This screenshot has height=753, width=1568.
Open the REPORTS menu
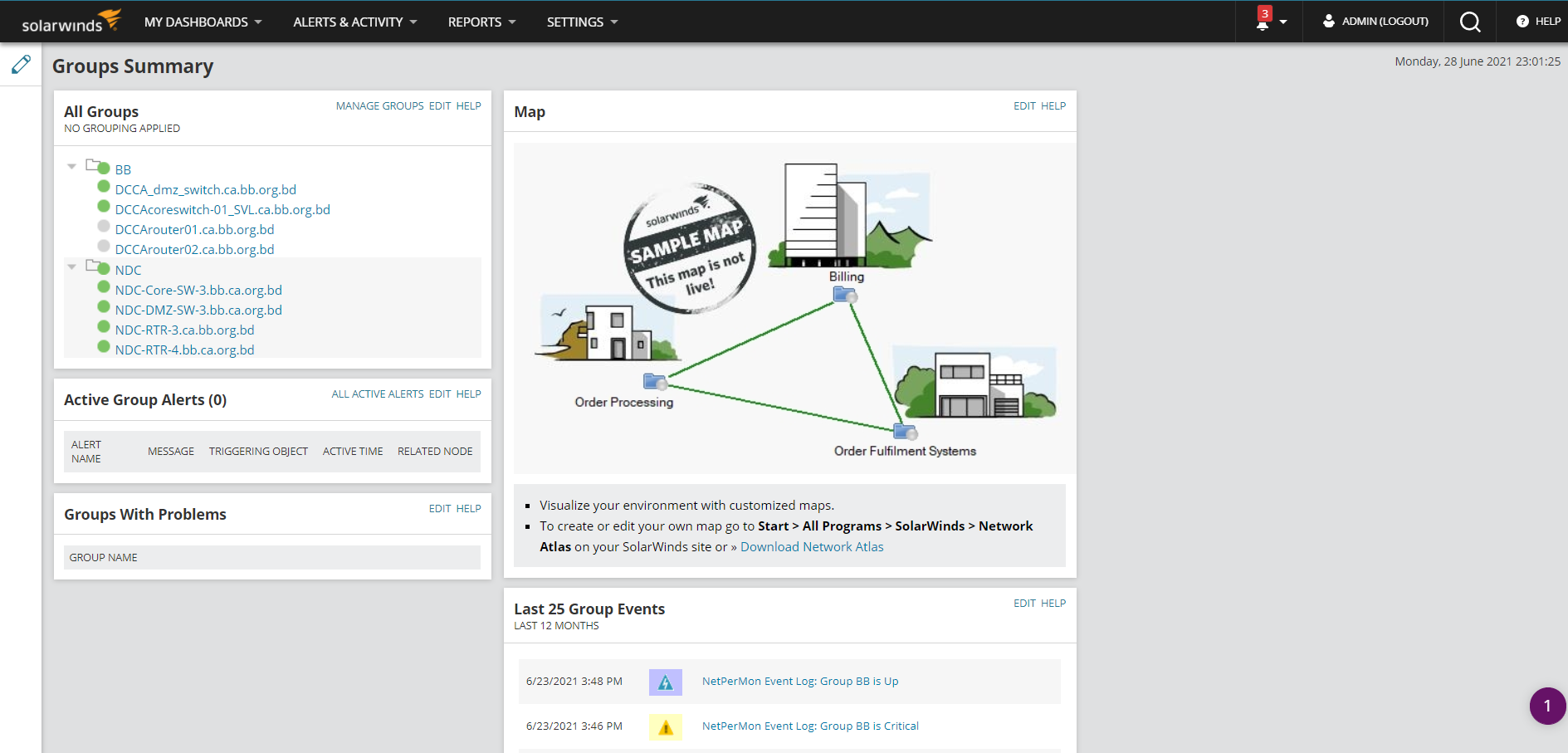pos(481,22)
